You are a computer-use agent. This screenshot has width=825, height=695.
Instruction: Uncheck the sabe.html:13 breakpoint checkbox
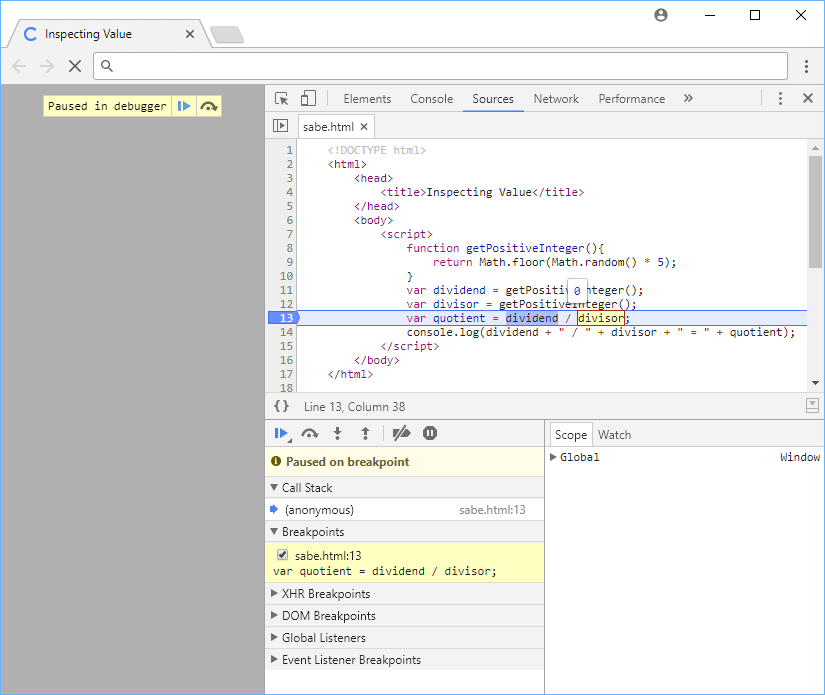[283, 555]
